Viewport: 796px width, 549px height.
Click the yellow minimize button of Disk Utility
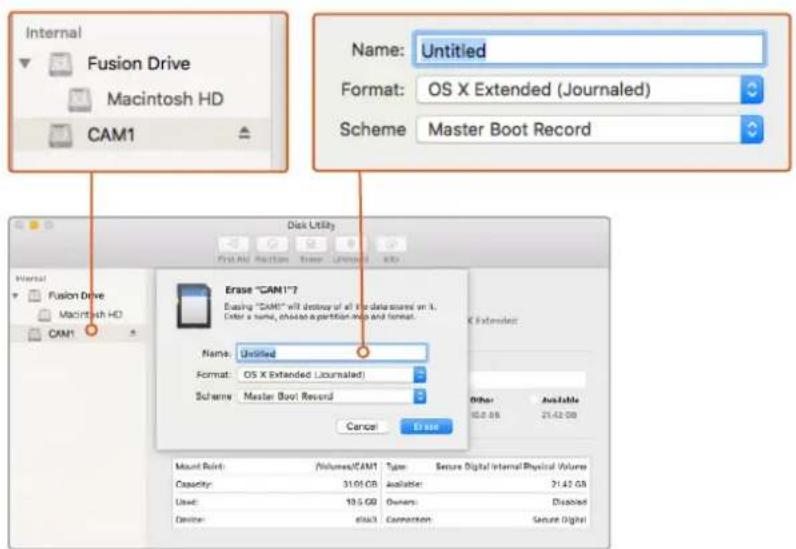[34, 225]
